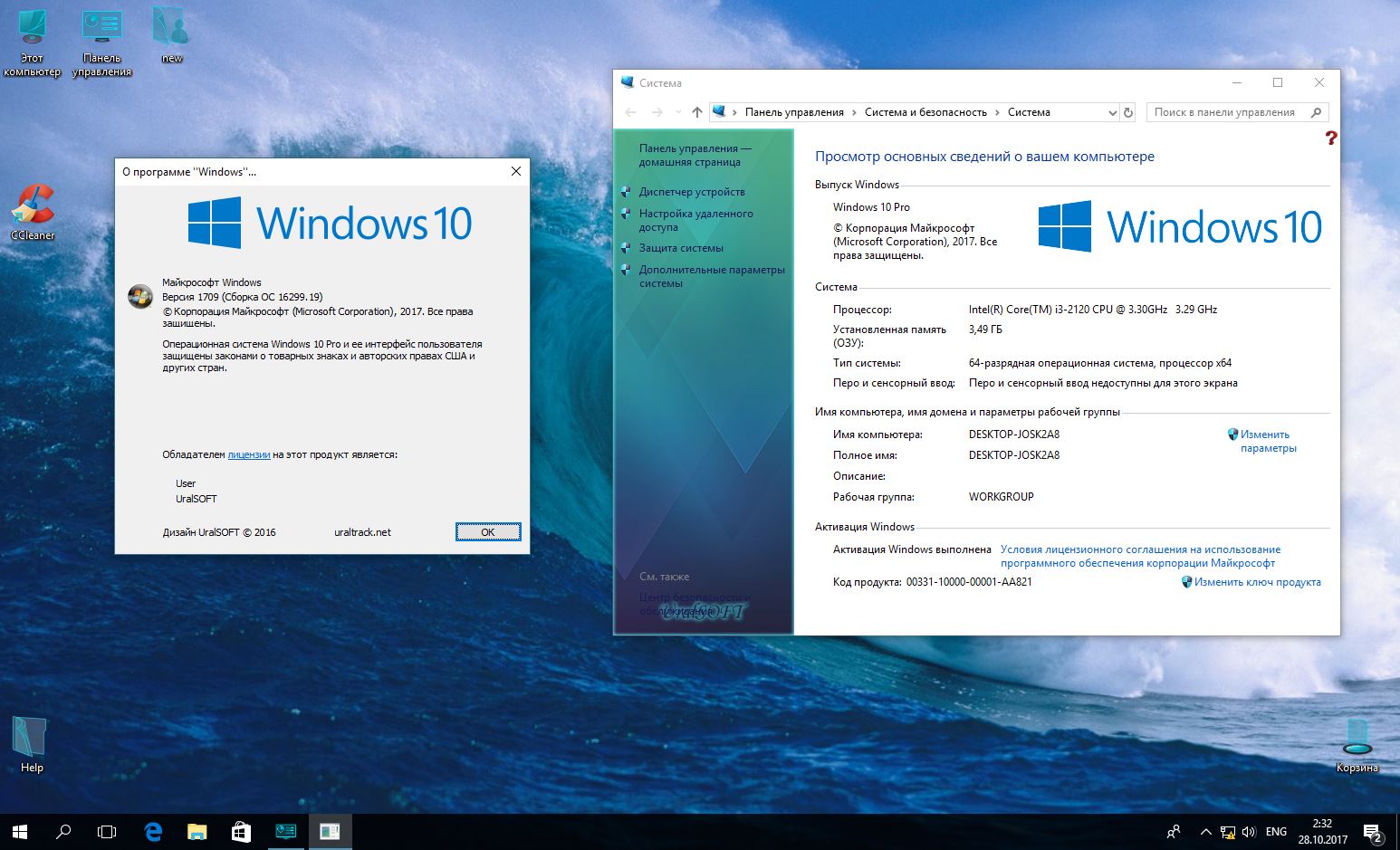
Task: Show hidden system tray icons
Action: [x=1205, y=831]
